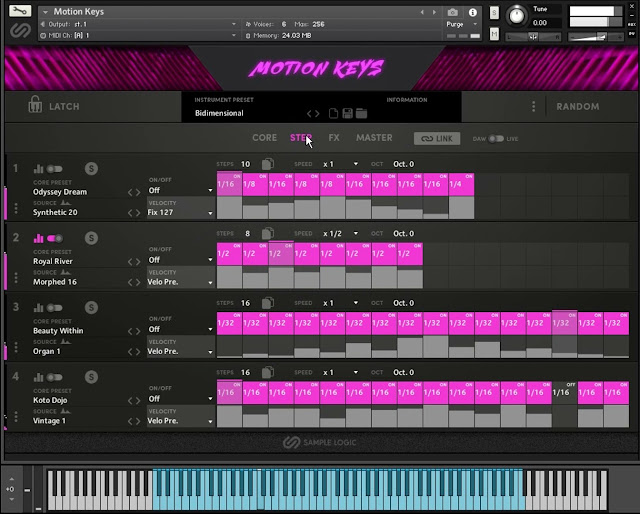Viewport: 640px width, 514px height.
Task: Click core 1 OCT value Oct. 0
Action: 403,164
